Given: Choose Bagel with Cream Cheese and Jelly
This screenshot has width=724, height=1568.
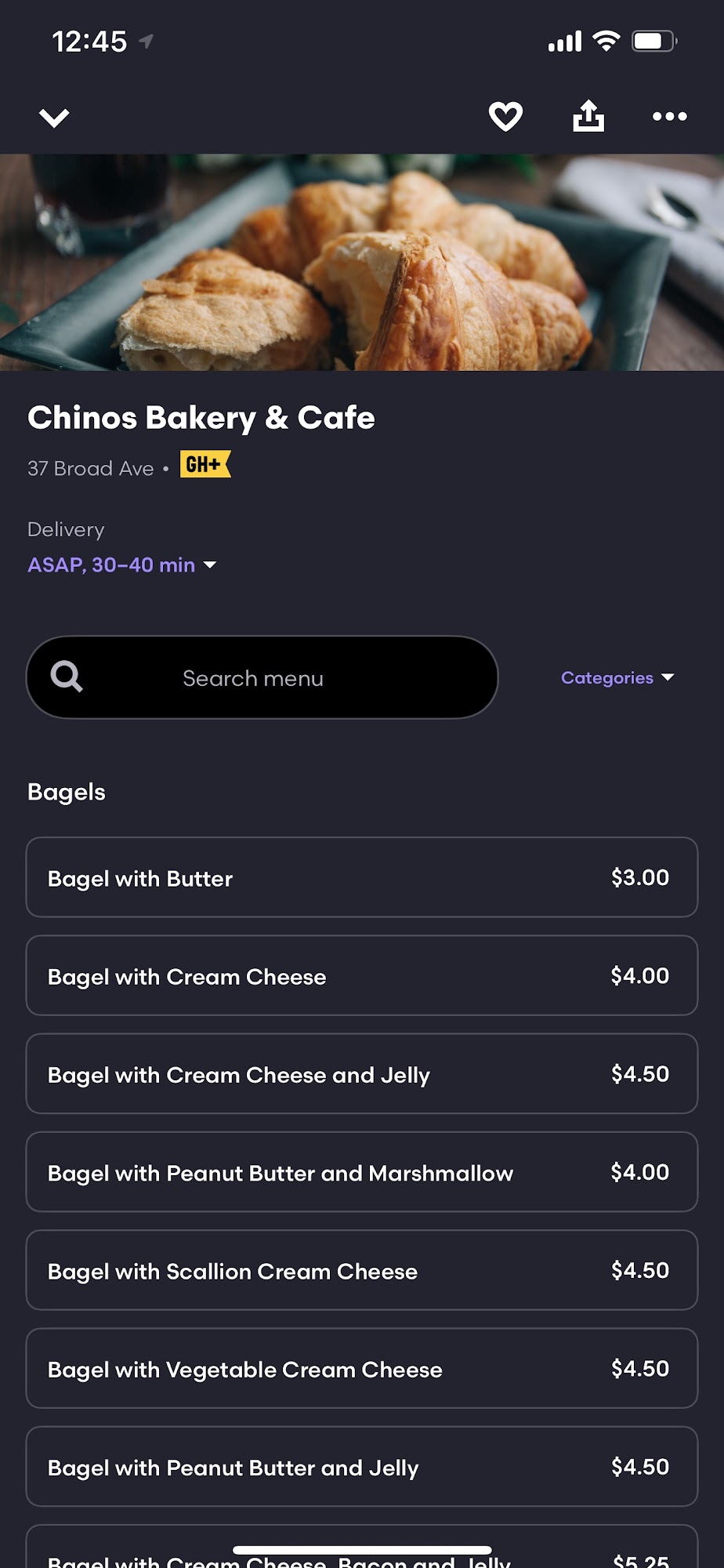Looking at the screenshot, I should pyautogui.click(x=361, y=1074).
